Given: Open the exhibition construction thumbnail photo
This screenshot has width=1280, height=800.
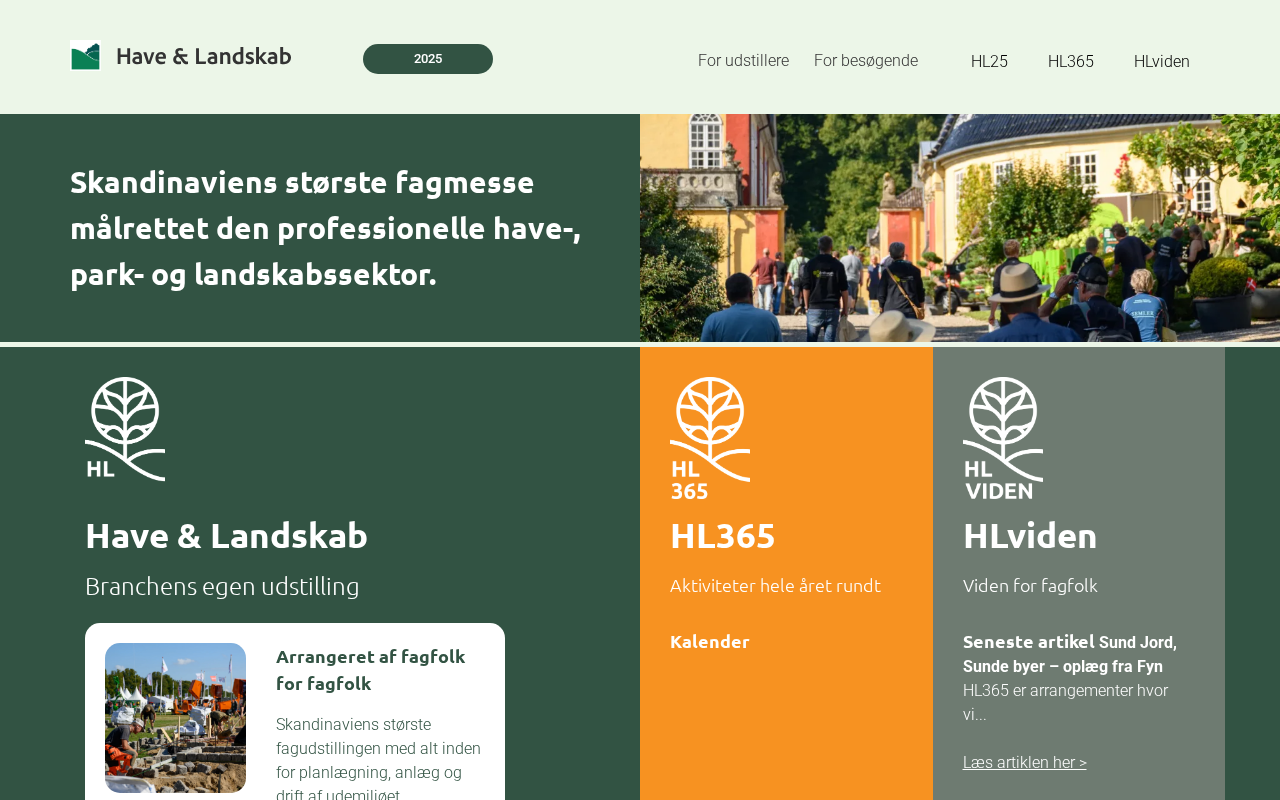Looking at the screenshot, I should point(175,718).
